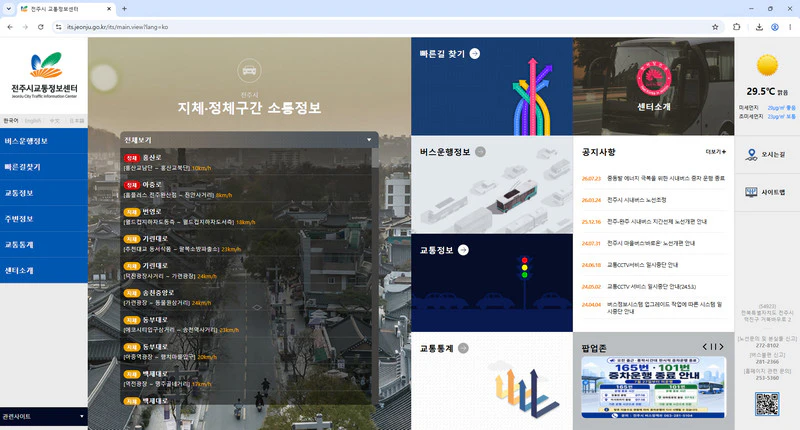Image resolution: width=800 pixels, height=430 pixels.
Task: Click the arrow icon beside 교통정보 tile
Action: (x=463, y=250)
